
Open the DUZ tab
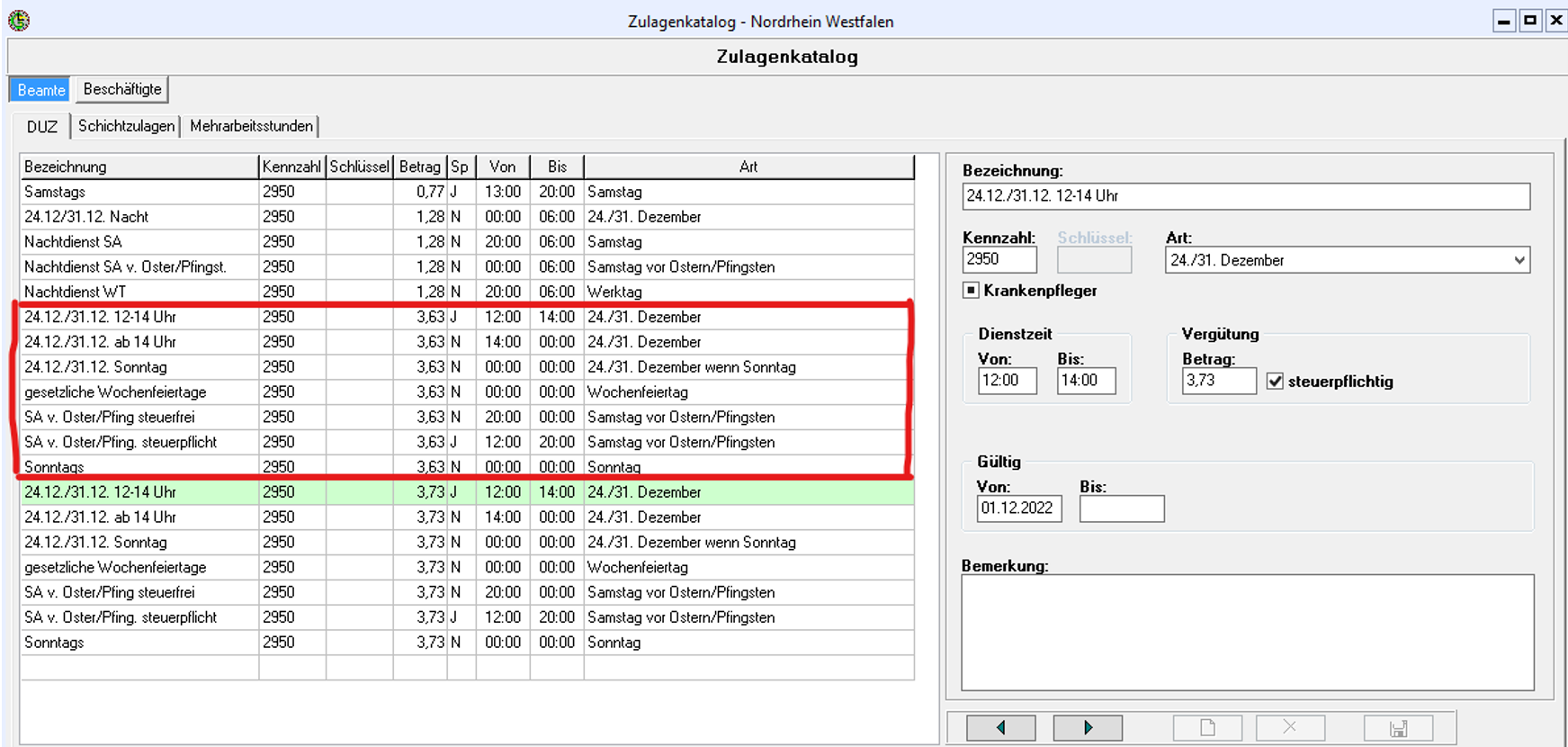click(42, 127)
